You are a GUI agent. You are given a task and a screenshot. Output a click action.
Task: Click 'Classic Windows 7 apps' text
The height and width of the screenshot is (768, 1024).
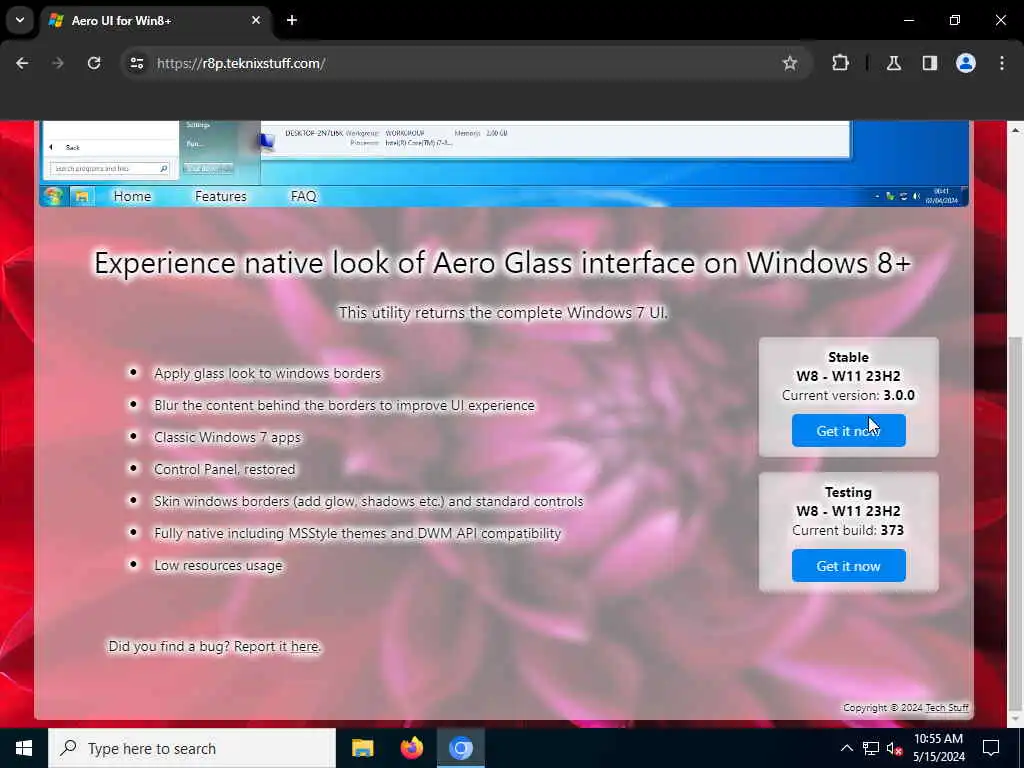click(x=227, y=438)
